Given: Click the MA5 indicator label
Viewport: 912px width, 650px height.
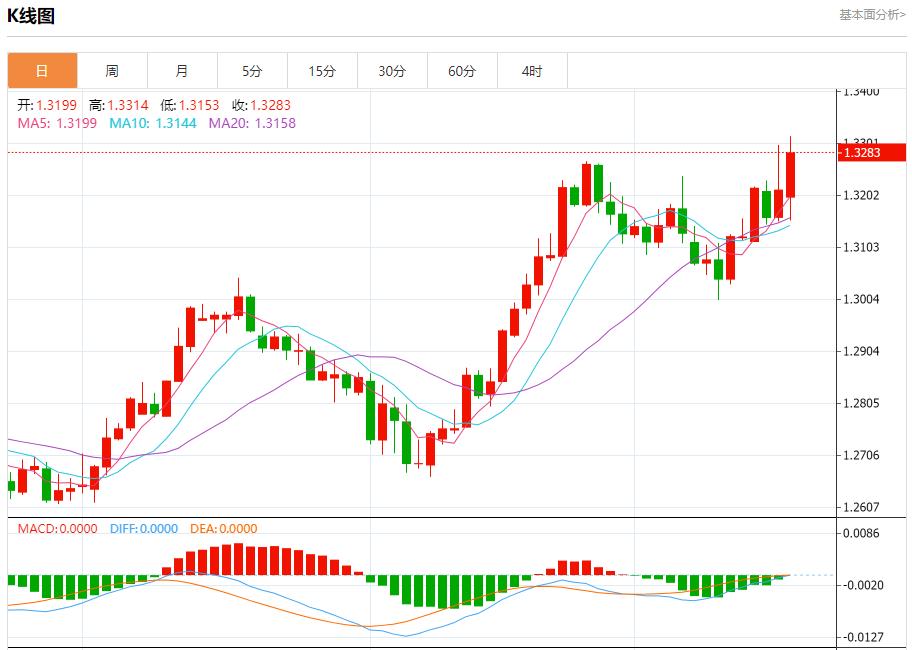Looking at the screenshot, I should coord(57,123).
